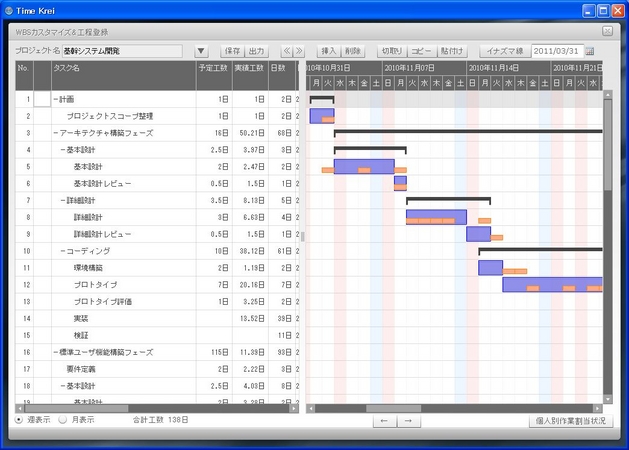Click the 削除 (delete) toolbar button
This screenshot has width=629, height=450.
pyautogui.click(x=353, y=51)
